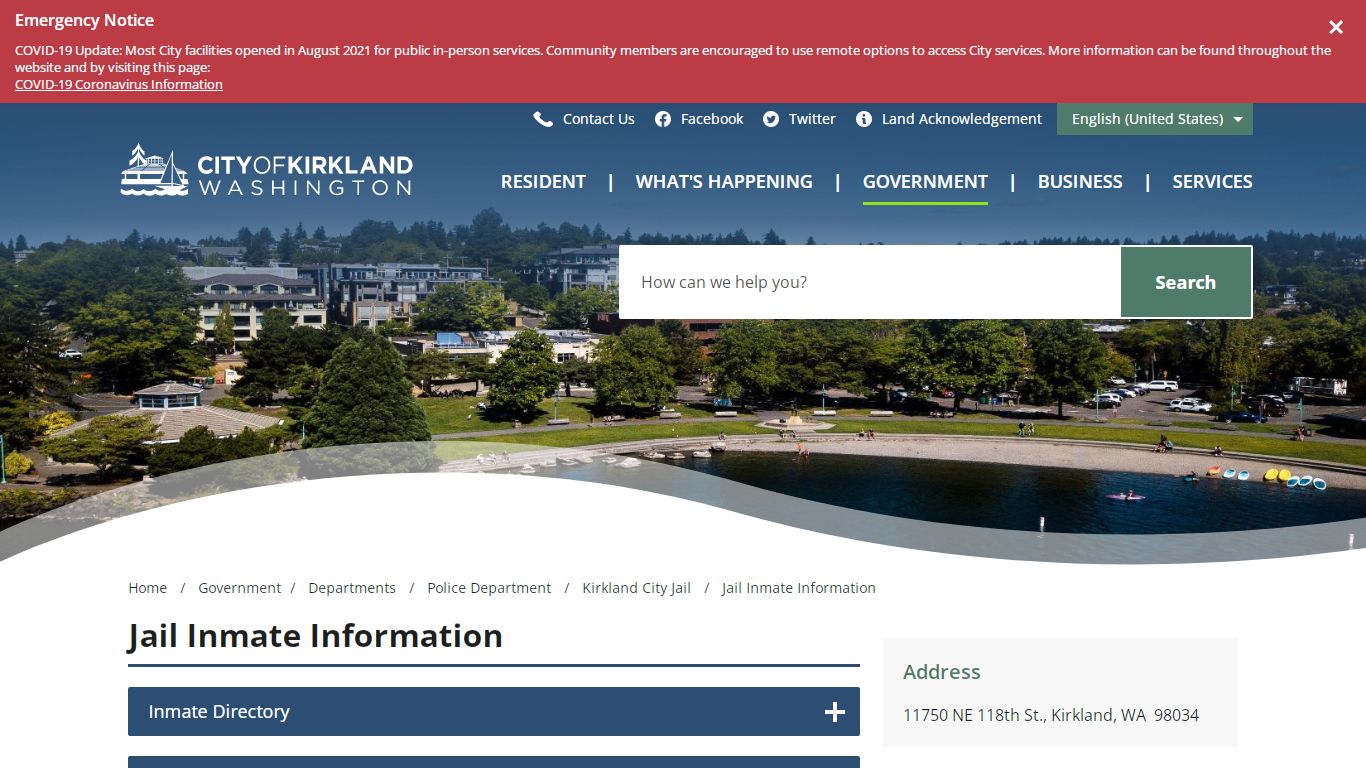
Task: Go to Home breadcrumb
Action: (148, 588)
